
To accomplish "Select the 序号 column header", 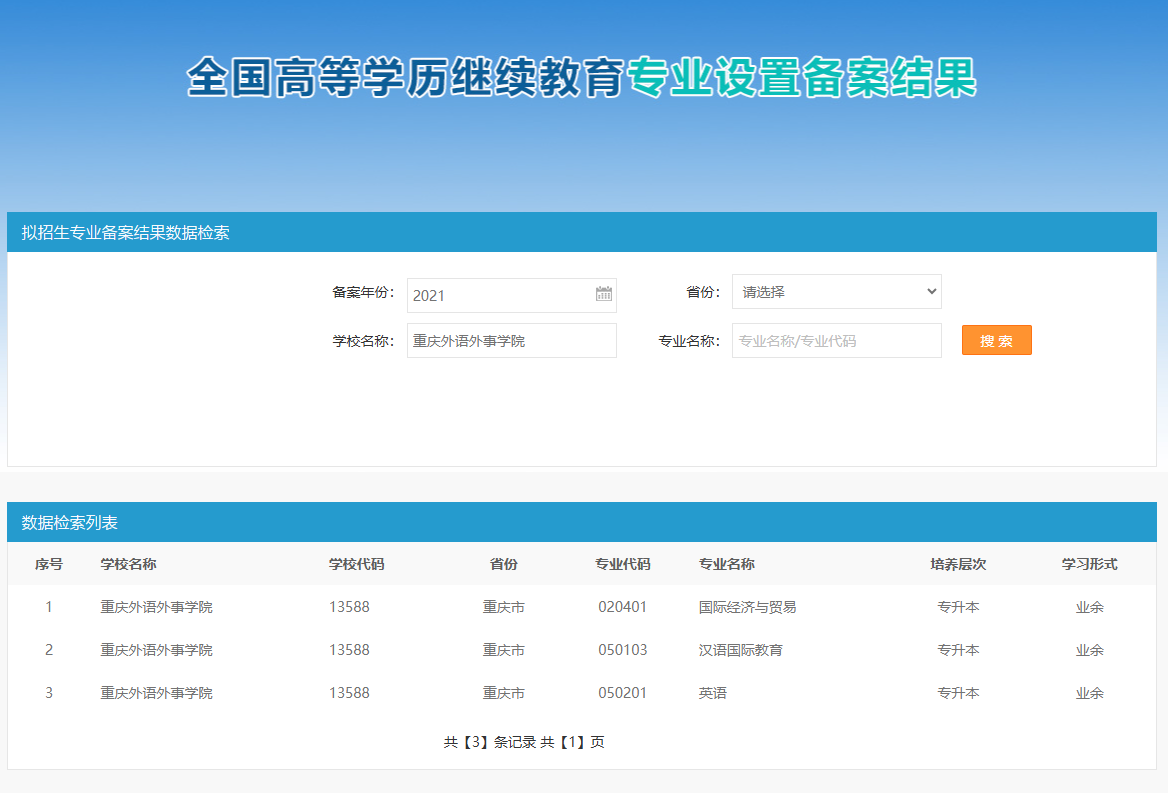I will [x=48, y=564].
